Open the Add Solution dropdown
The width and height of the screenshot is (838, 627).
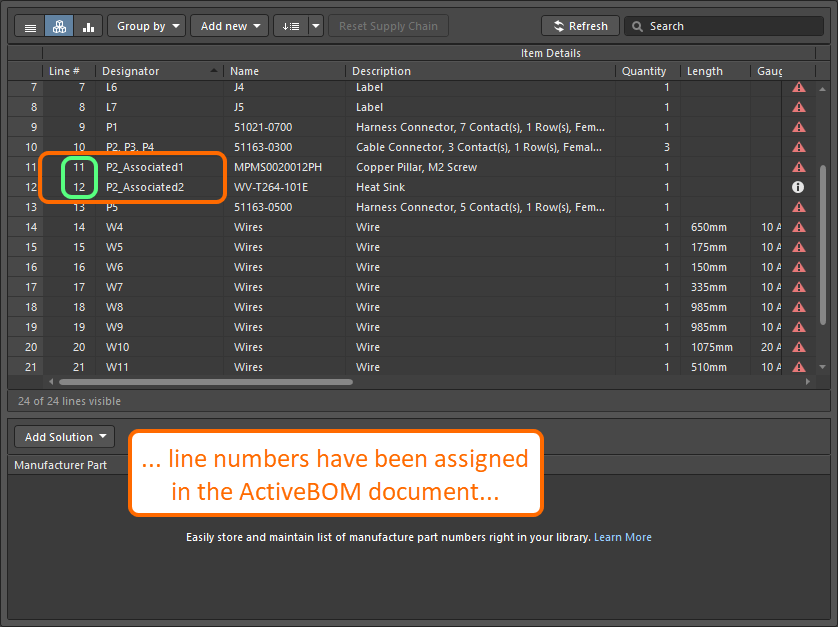click(x=65, y=437)
